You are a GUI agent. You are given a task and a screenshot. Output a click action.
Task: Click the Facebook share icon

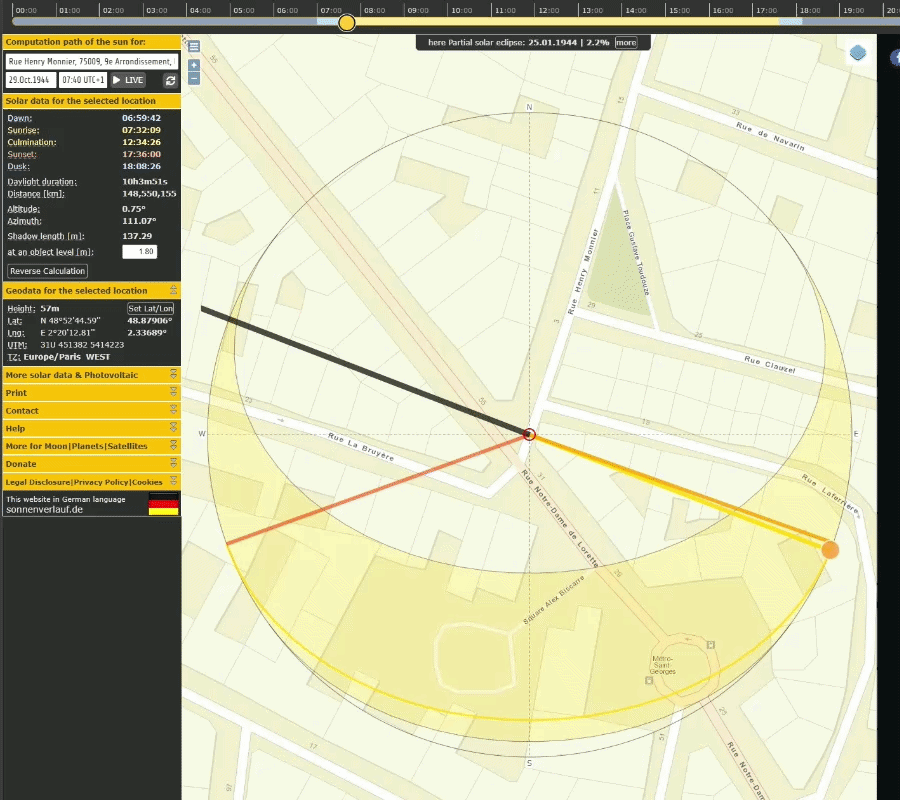(x=895, y=57)
